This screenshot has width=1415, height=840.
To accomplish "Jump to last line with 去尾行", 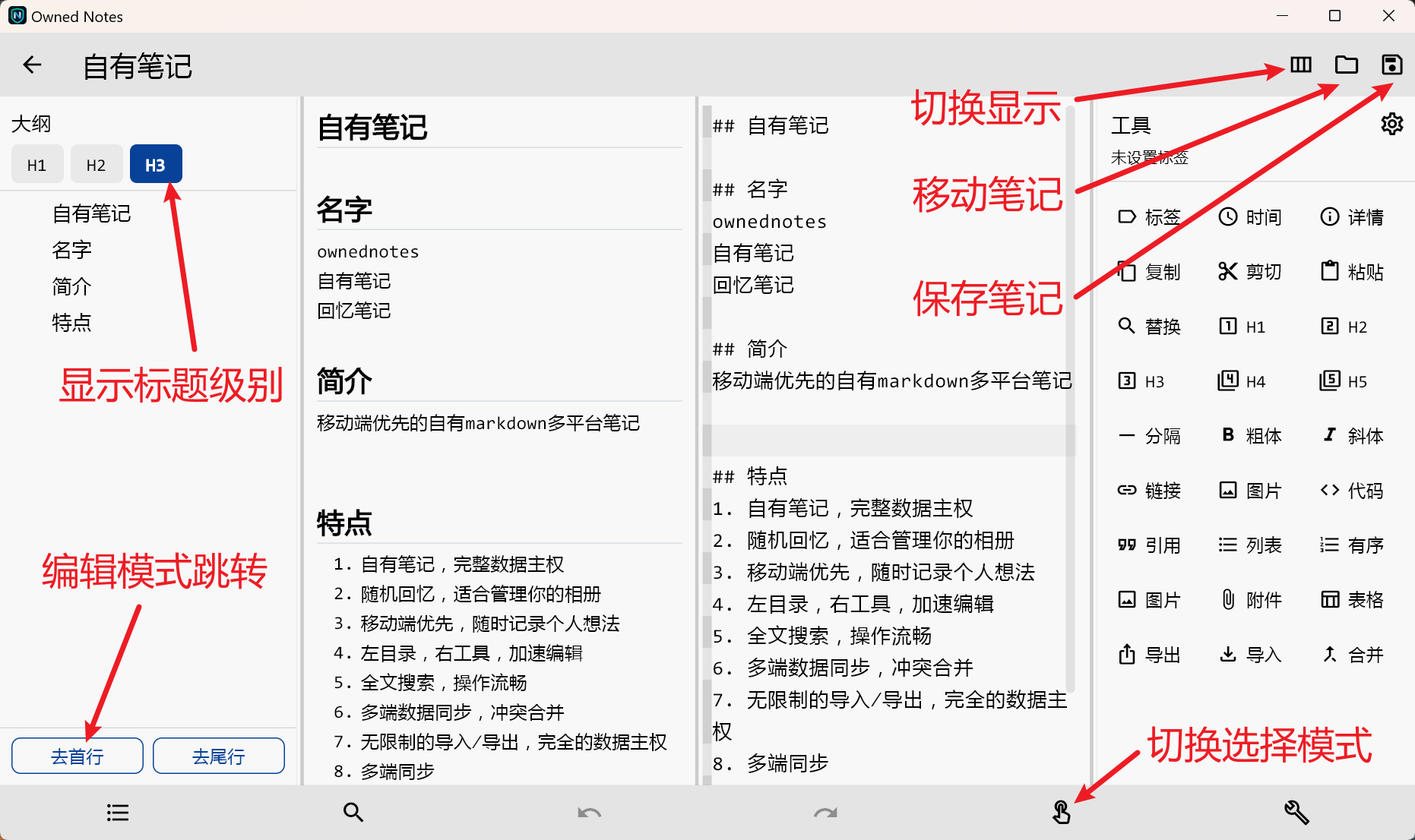I will coord(219,756).
